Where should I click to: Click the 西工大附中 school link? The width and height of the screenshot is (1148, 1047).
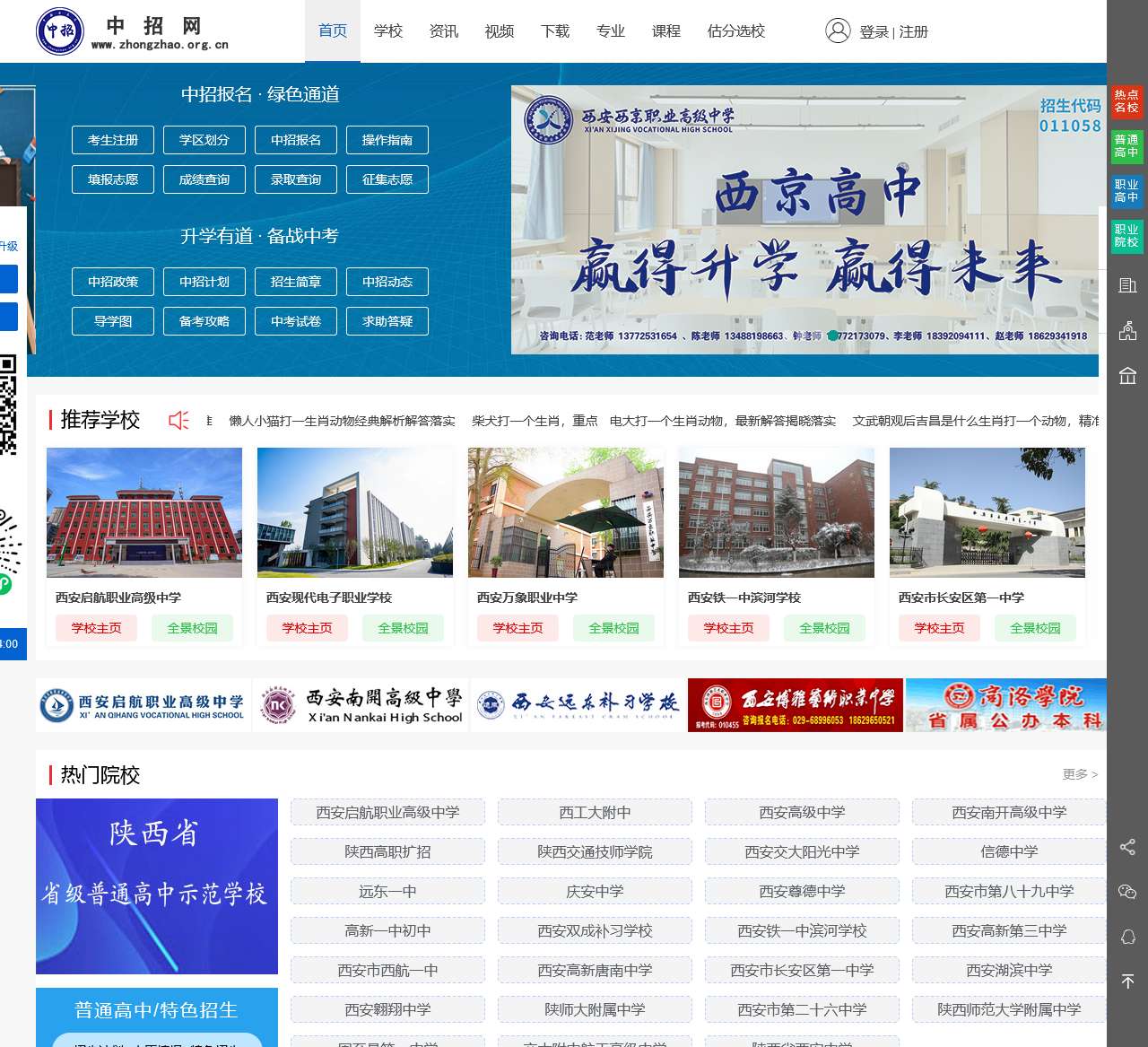click(595, 812)
